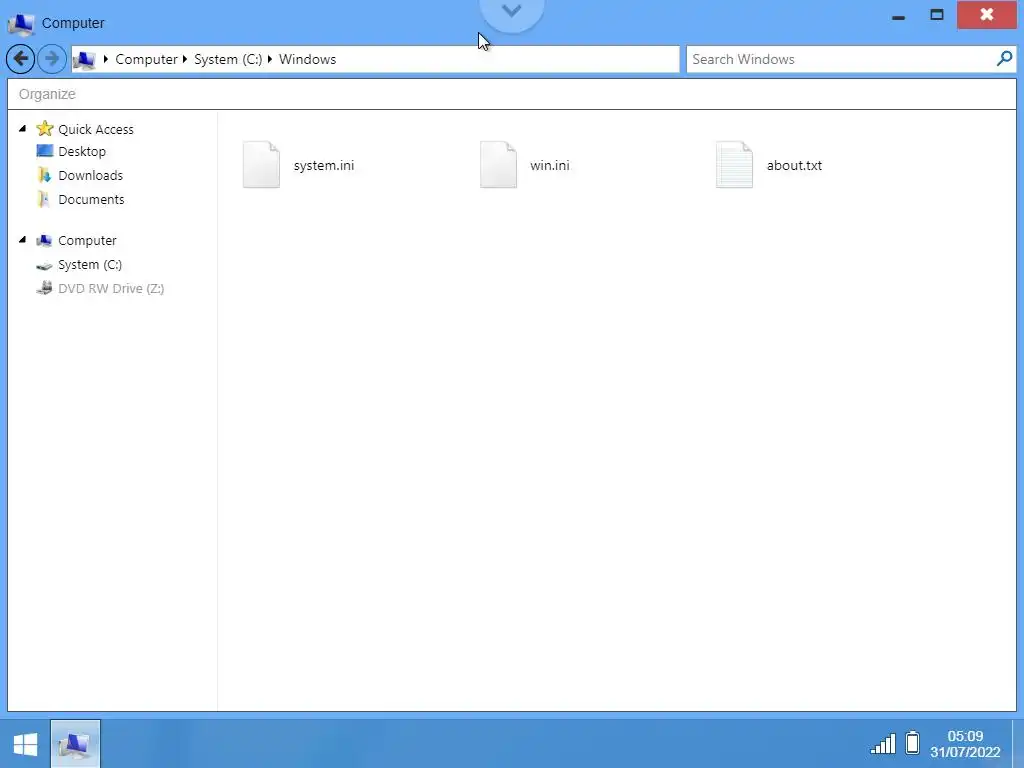Click the clock showing 05:09
The image size is (1024, 768).
[965, 736]
